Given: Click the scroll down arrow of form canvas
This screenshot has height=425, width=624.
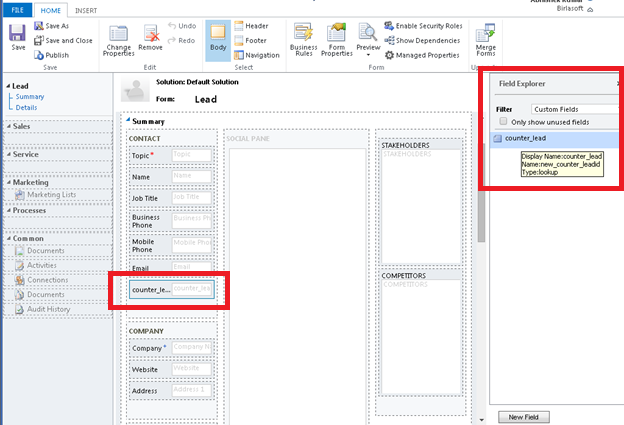Looking at the screenshot, I should pos(482,420).
